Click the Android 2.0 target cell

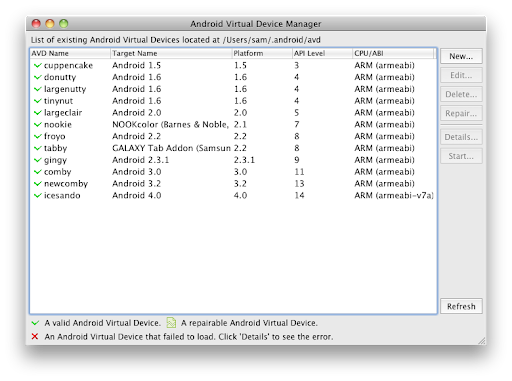(x=137, y=113)
